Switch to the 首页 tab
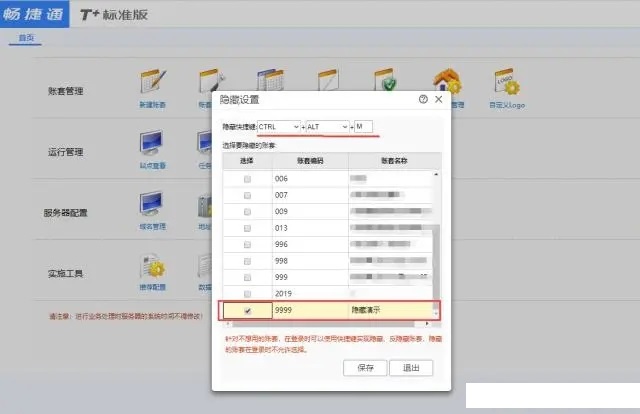Screen dimensions: 640x414 pyautogui.click(x=26, y=38)
